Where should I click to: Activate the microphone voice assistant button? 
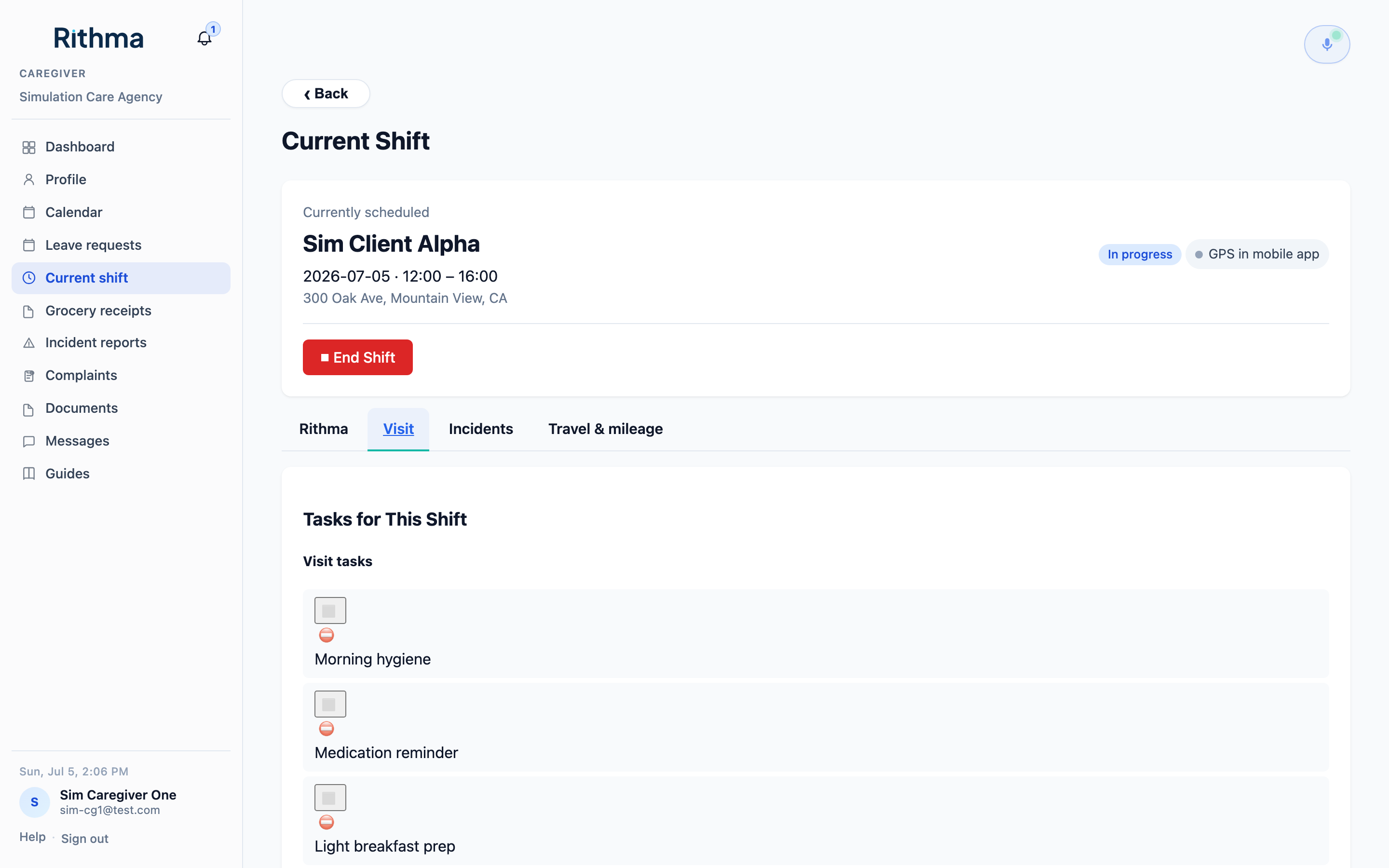click(1326, 44)
